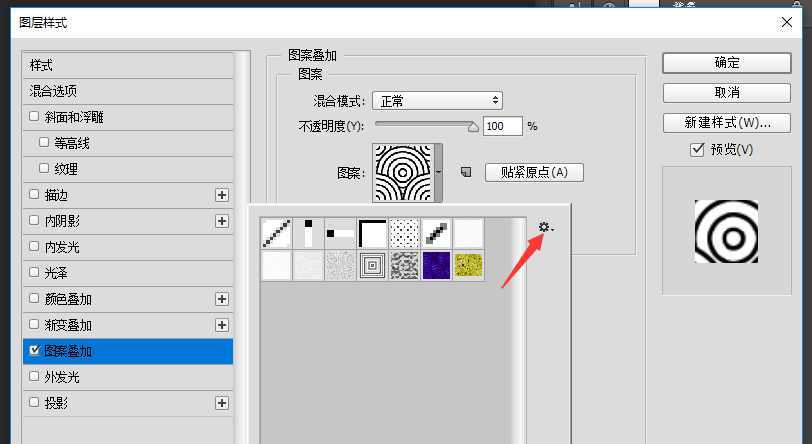Click the 取消 button
The image size is (812, 444).
(727, 93)
